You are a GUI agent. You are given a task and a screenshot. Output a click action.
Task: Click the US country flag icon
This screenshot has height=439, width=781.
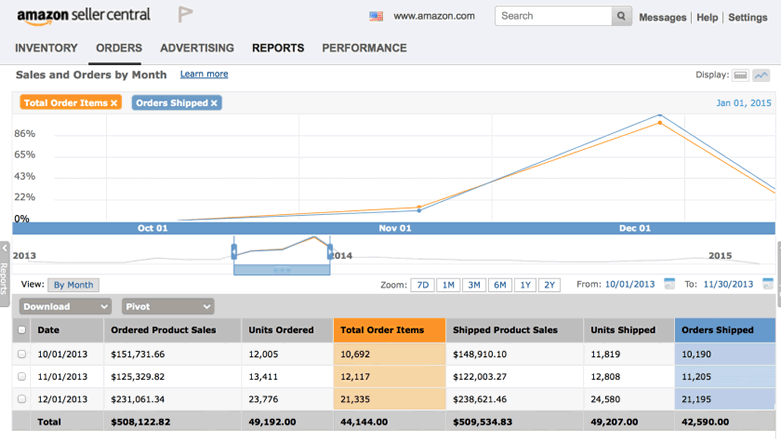point(376,16)
